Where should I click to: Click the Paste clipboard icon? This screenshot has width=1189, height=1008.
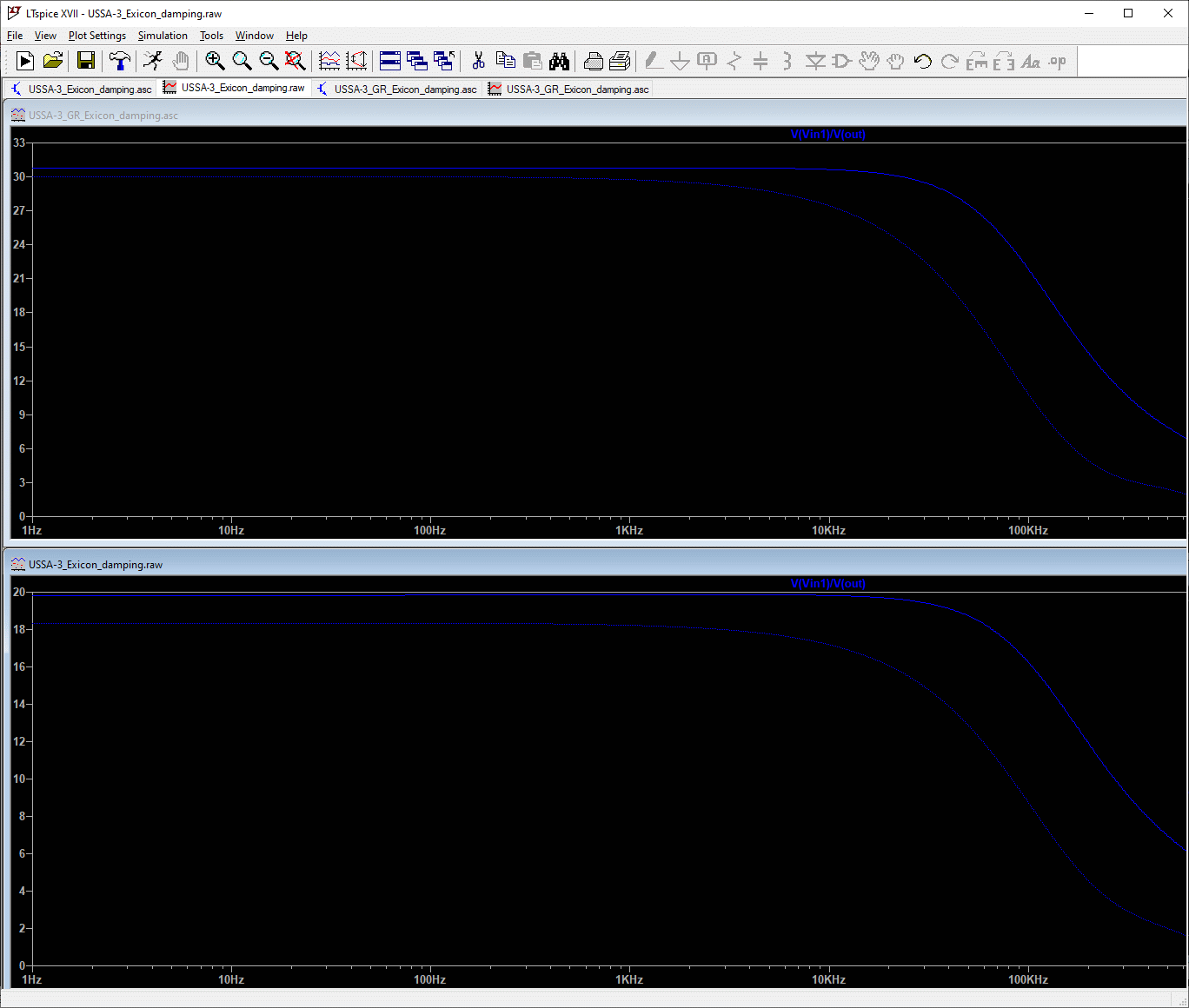(x=532, y=61)
